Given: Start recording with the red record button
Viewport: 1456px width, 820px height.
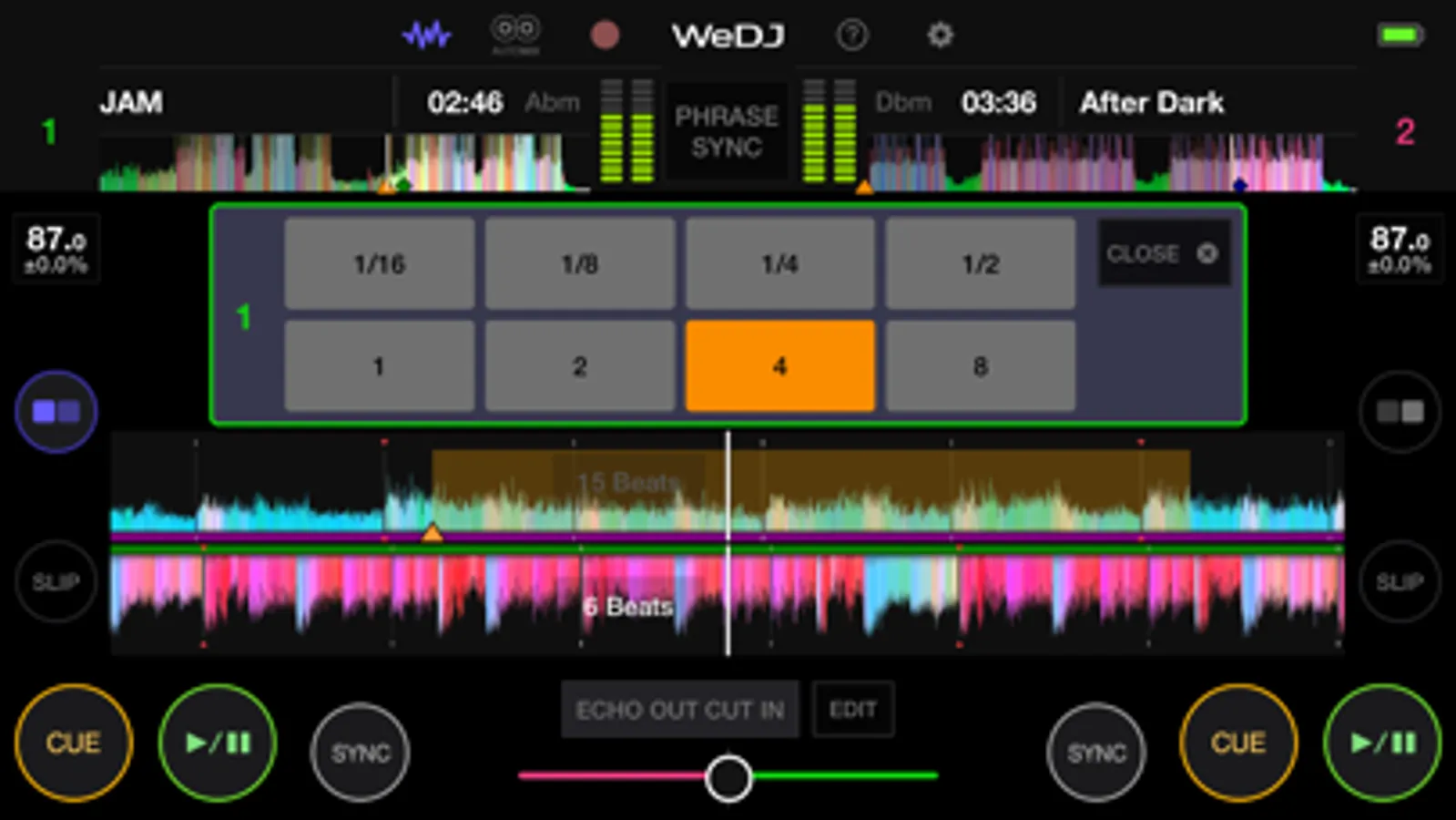Looking at the screenshot, I should point(605,36).
